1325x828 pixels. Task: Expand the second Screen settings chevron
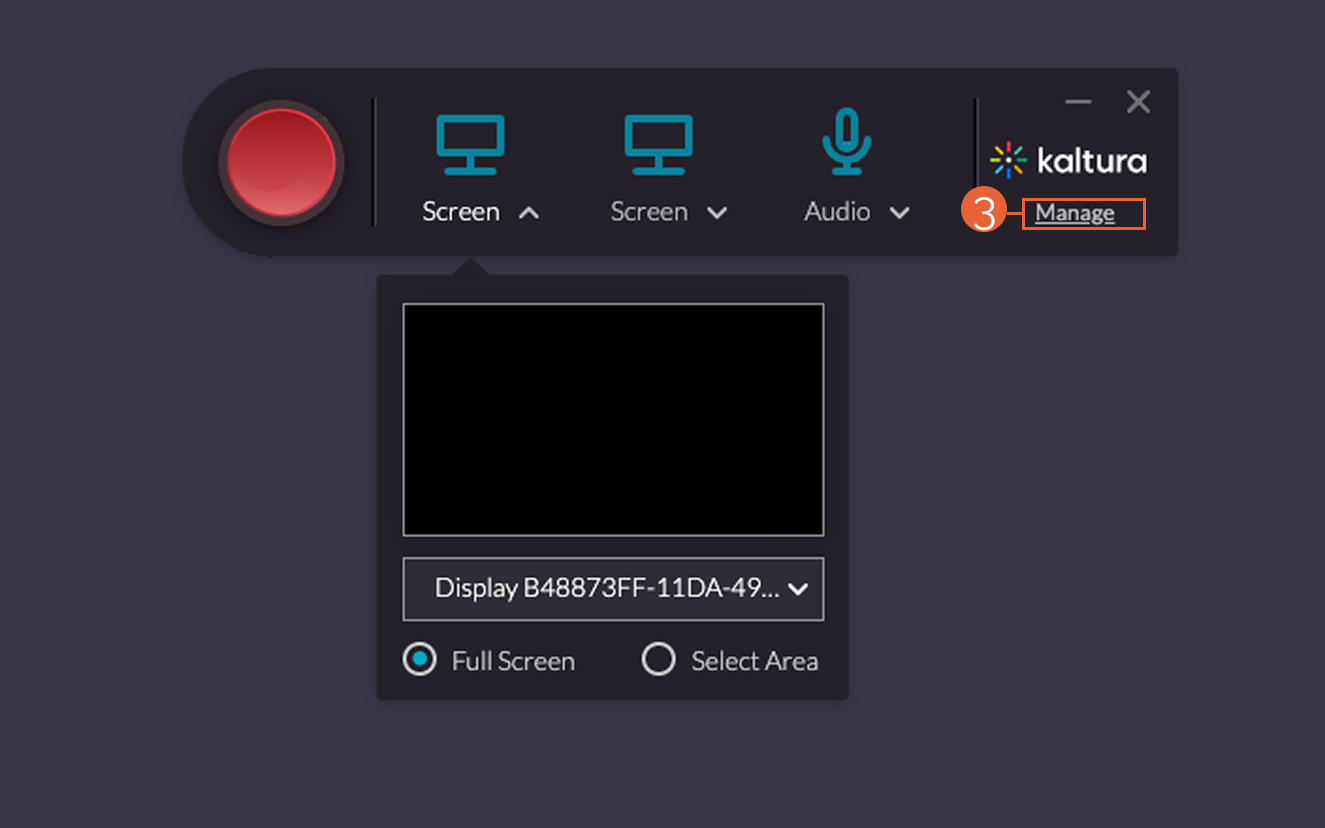click(x=717, y=213)
